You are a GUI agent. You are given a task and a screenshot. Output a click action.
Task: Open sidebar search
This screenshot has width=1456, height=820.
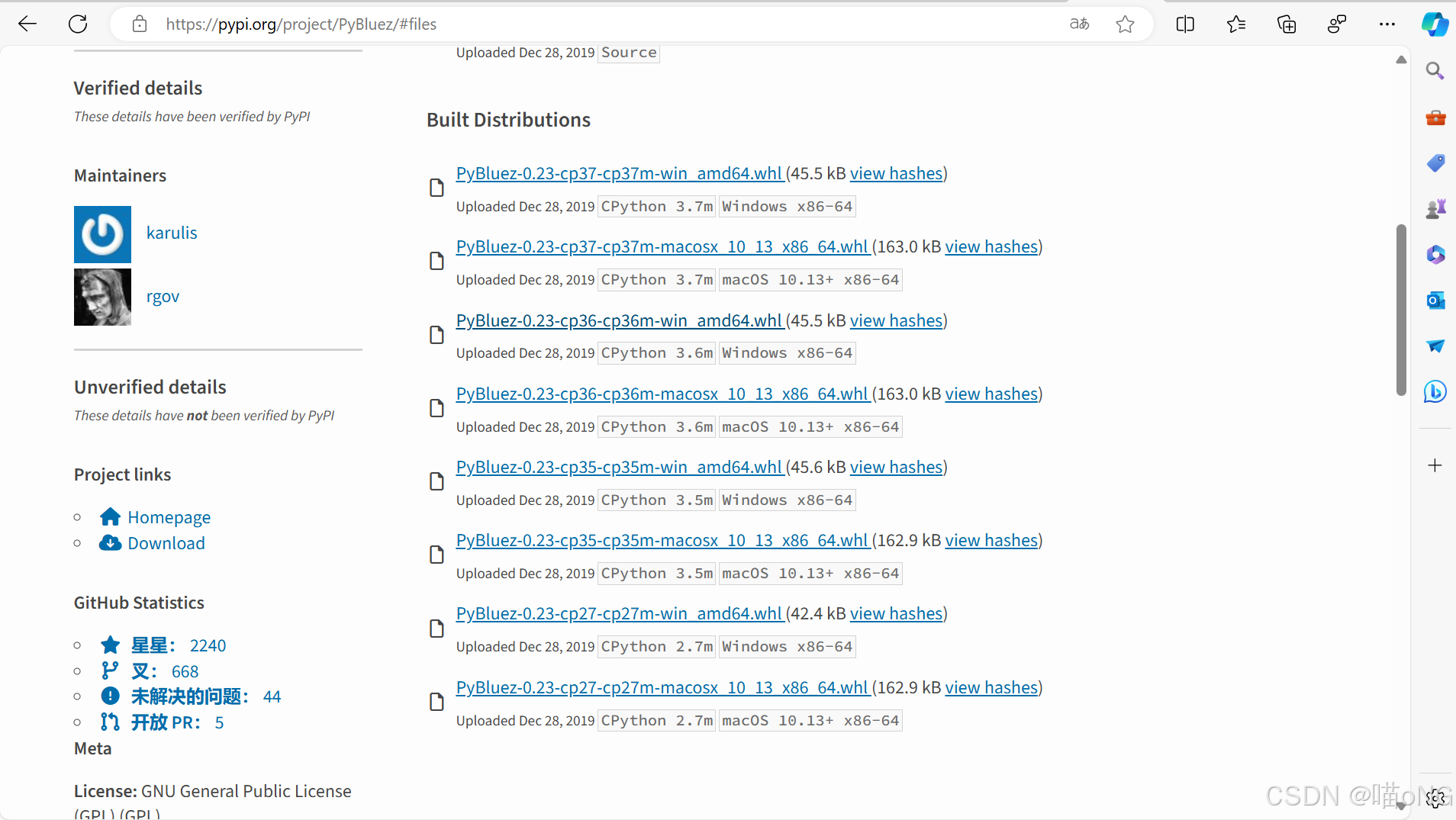[1435, 71]
